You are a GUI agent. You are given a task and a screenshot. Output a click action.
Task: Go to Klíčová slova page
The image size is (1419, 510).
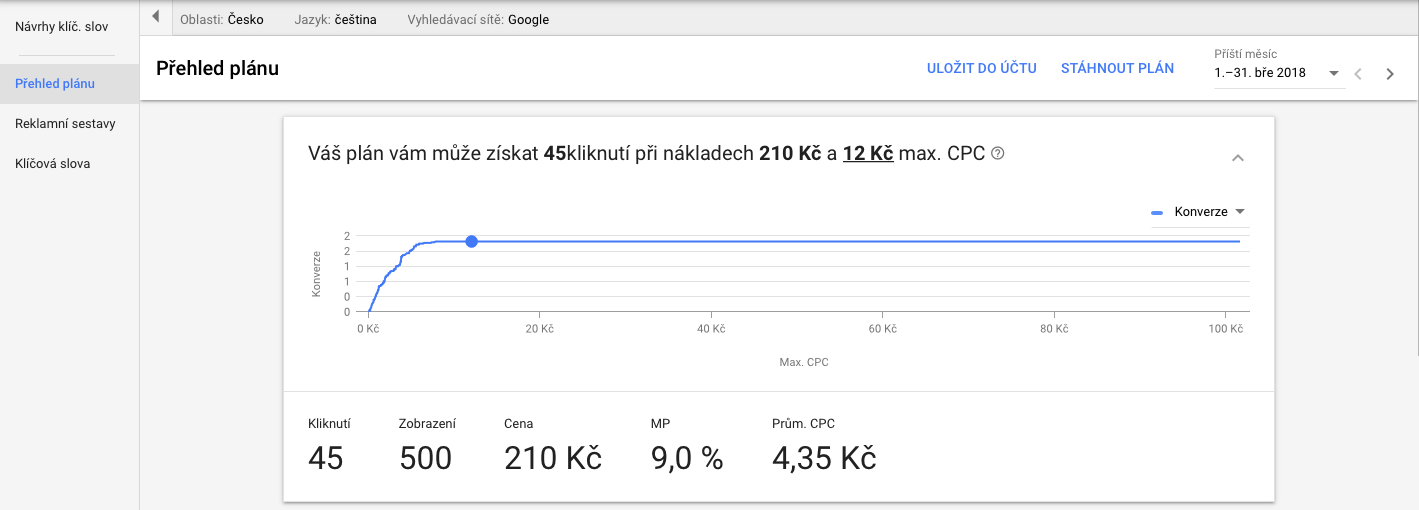click(53, 163)
